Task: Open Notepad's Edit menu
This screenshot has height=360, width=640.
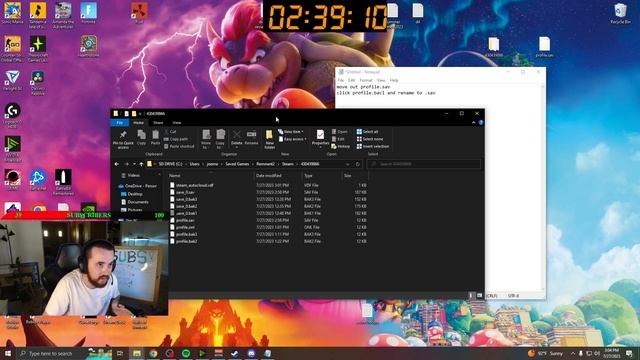Action: pos(351,80)
